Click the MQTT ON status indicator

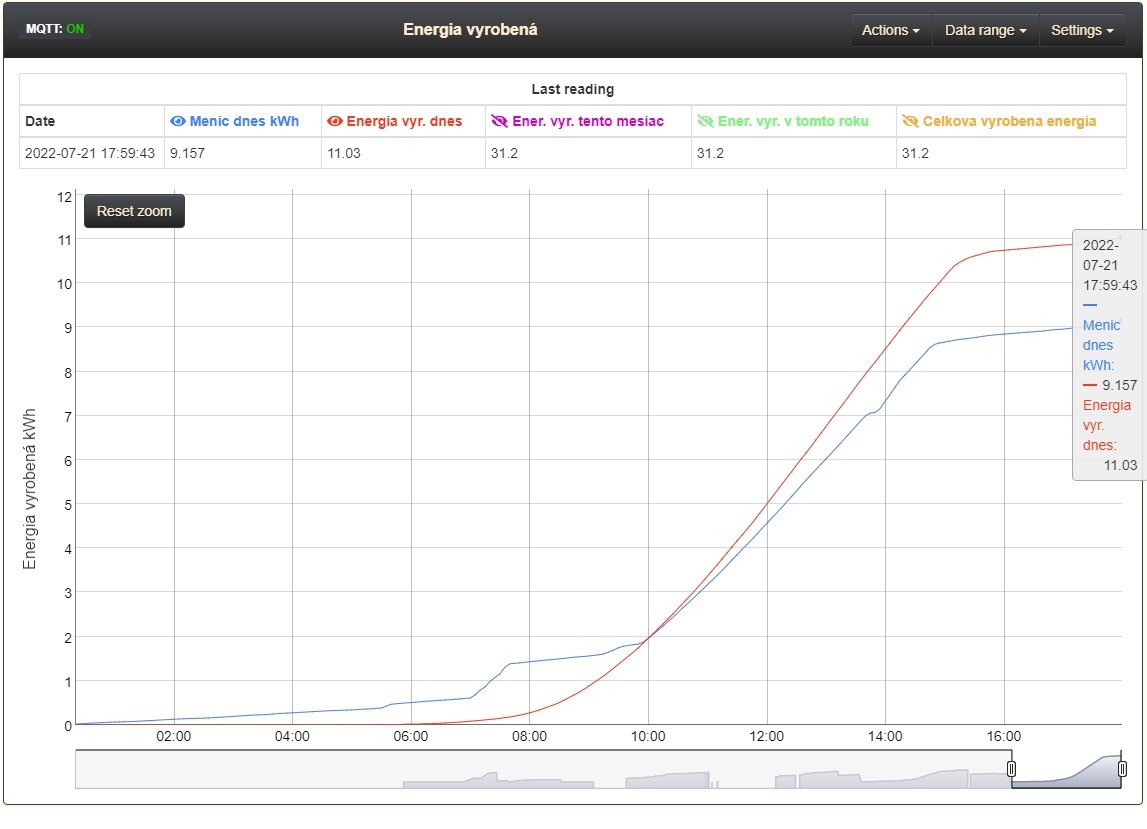(x=55, y=29)
